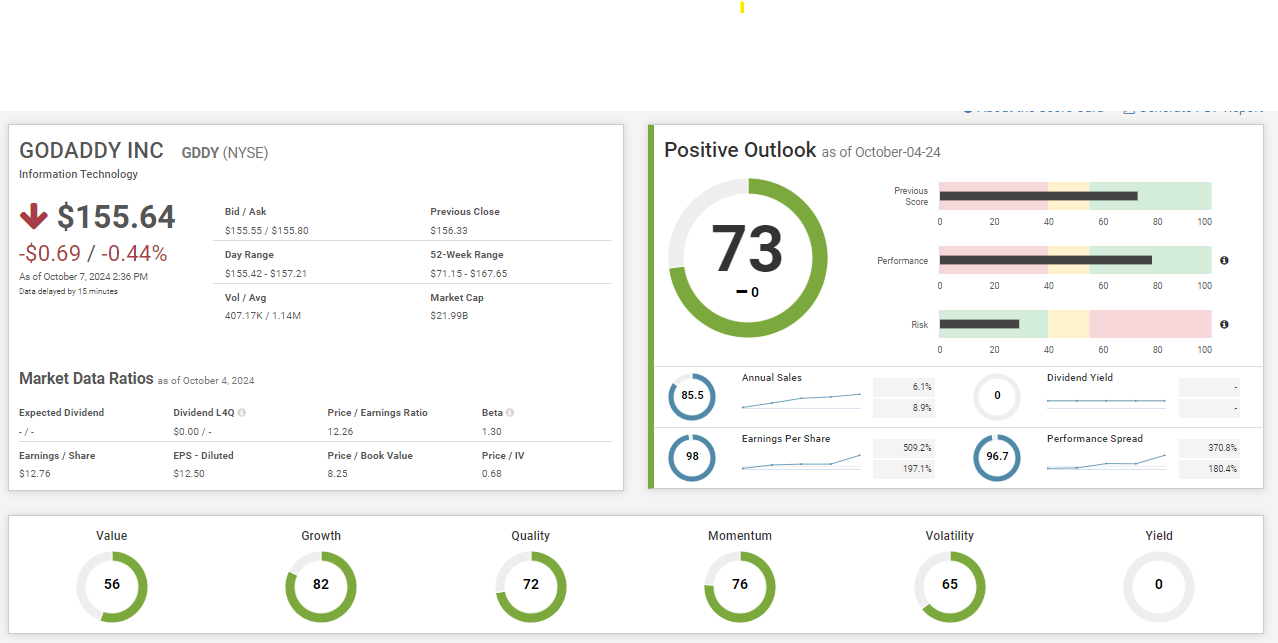Click the EPS - Diluted value $12.50

pos(189,473)
